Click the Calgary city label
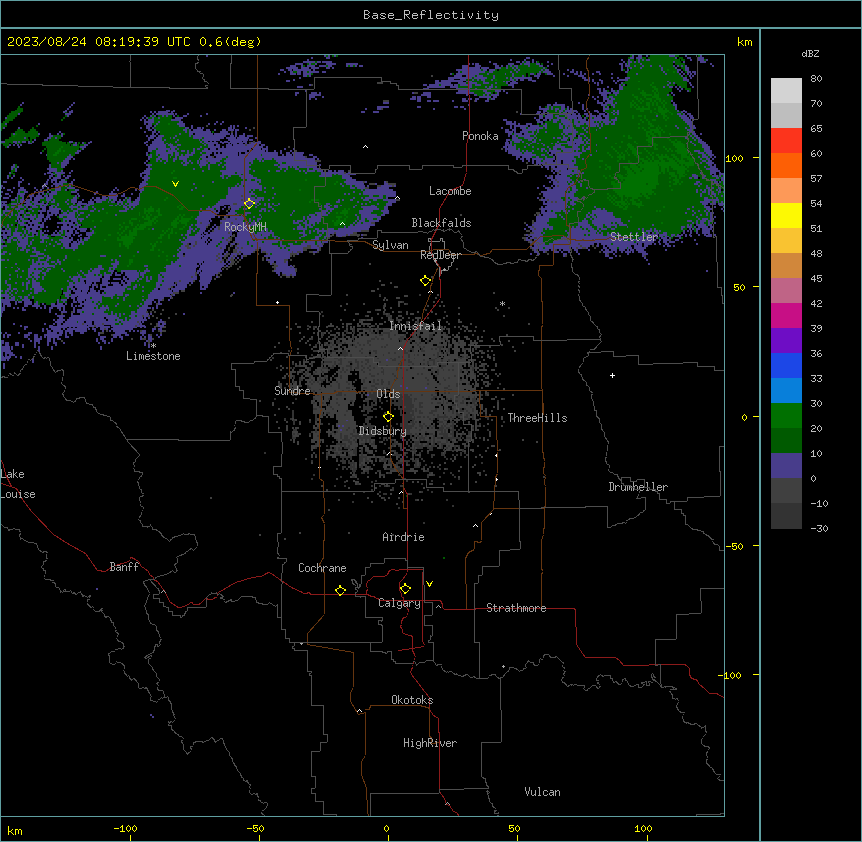Viewport: 862px width, 842px height. [399, 603]
